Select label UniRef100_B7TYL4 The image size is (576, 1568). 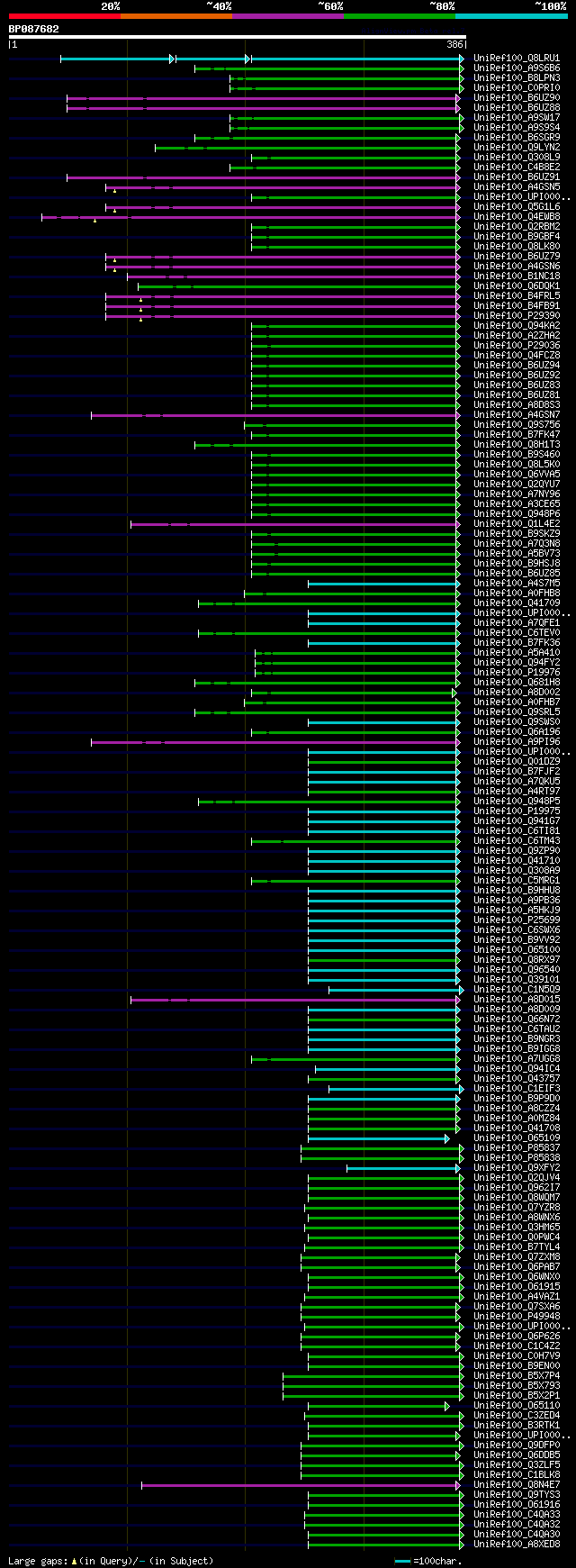point(517,1247)
